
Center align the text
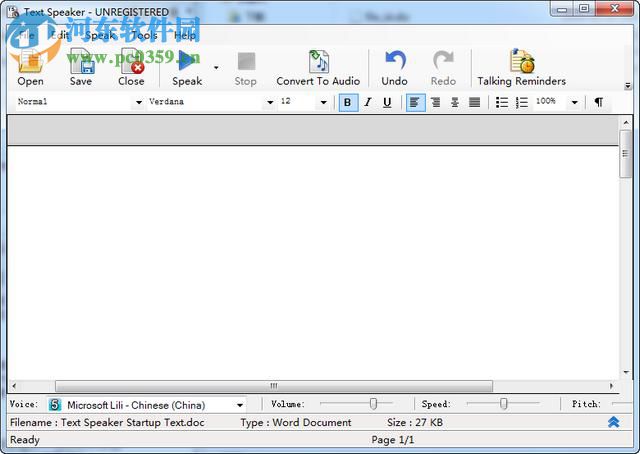[455, 102]
